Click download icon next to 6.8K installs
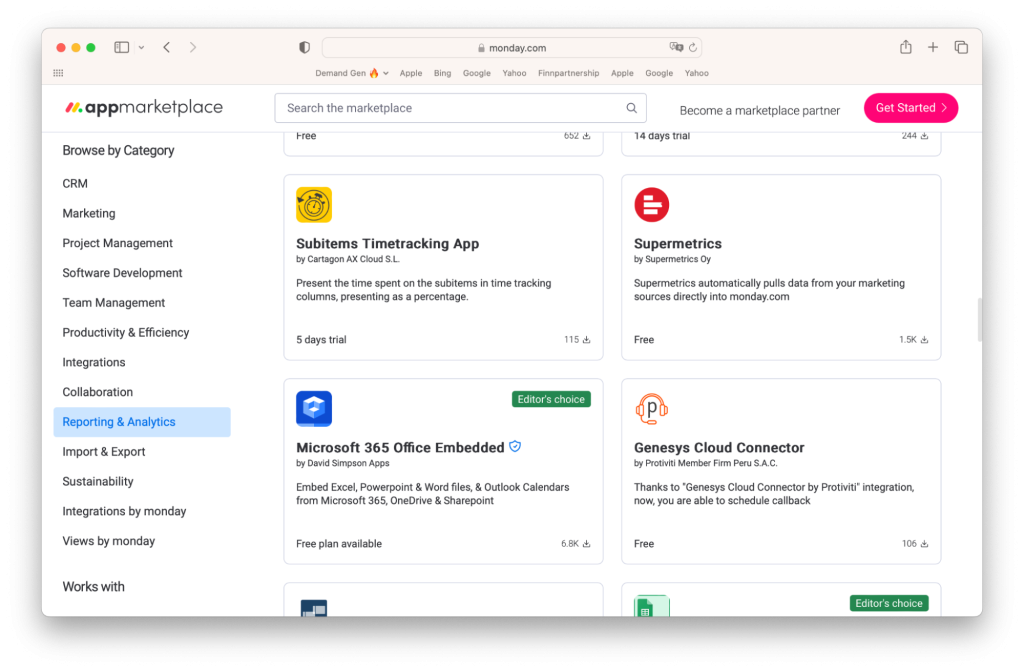 (586, 544)
